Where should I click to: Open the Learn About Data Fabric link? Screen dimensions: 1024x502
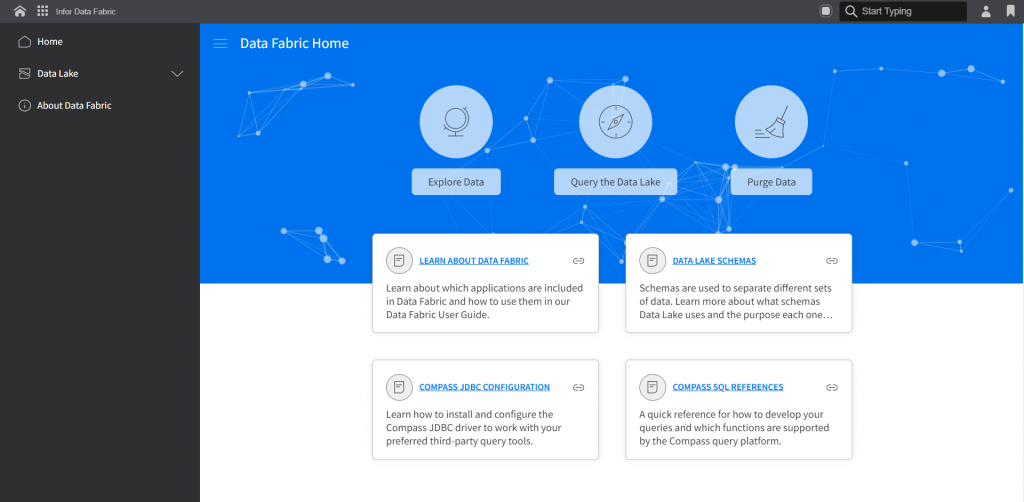tap(473, 261)
